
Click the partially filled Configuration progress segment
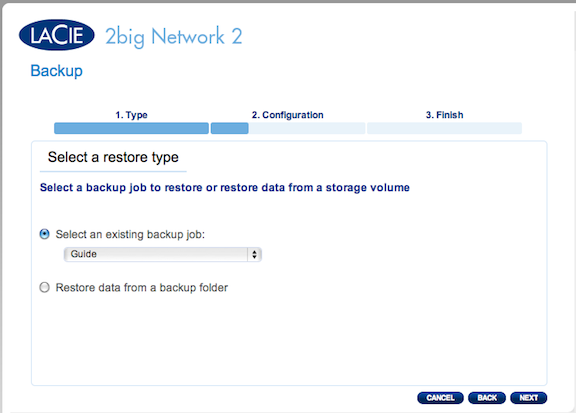[288, 128]
